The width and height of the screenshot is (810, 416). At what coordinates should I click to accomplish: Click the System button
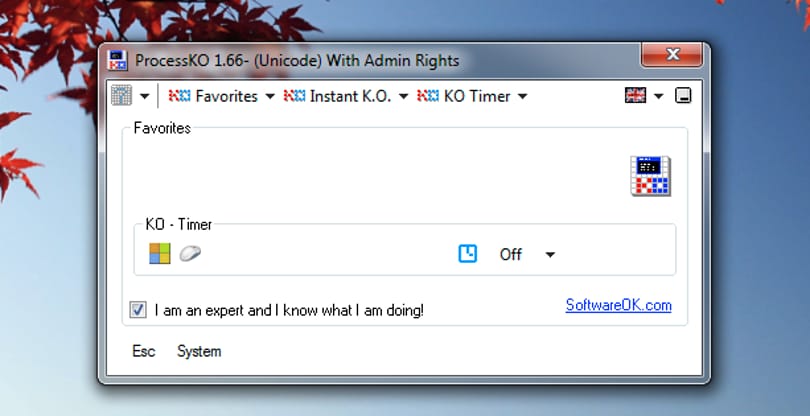point(199,351)
